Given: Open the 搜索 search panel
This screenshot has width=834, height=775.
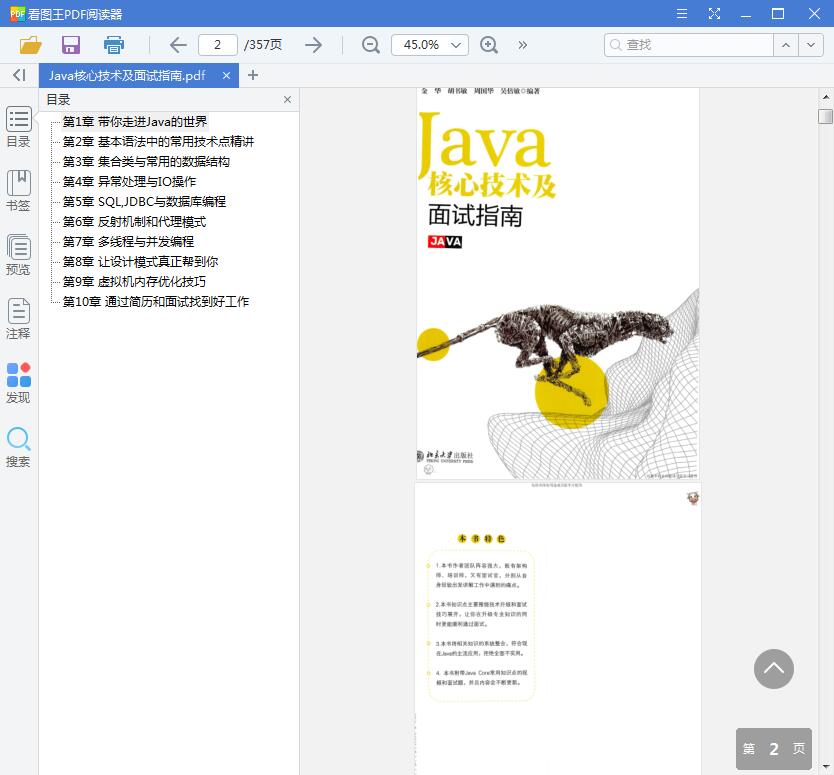Looking at the screenshot, I should point(19,447).
